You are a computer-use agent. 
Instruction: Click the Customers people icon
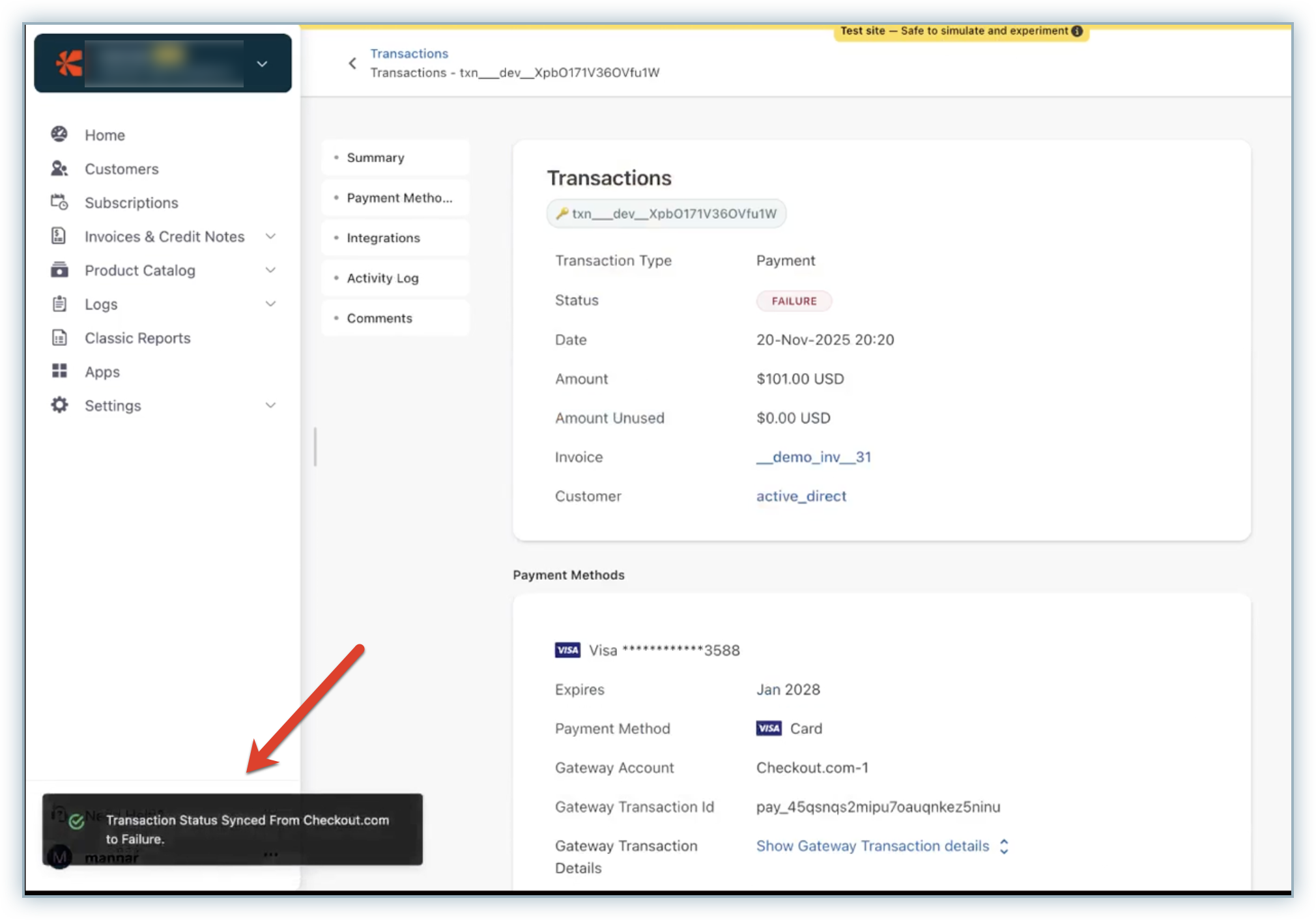[x=59, y=169]
